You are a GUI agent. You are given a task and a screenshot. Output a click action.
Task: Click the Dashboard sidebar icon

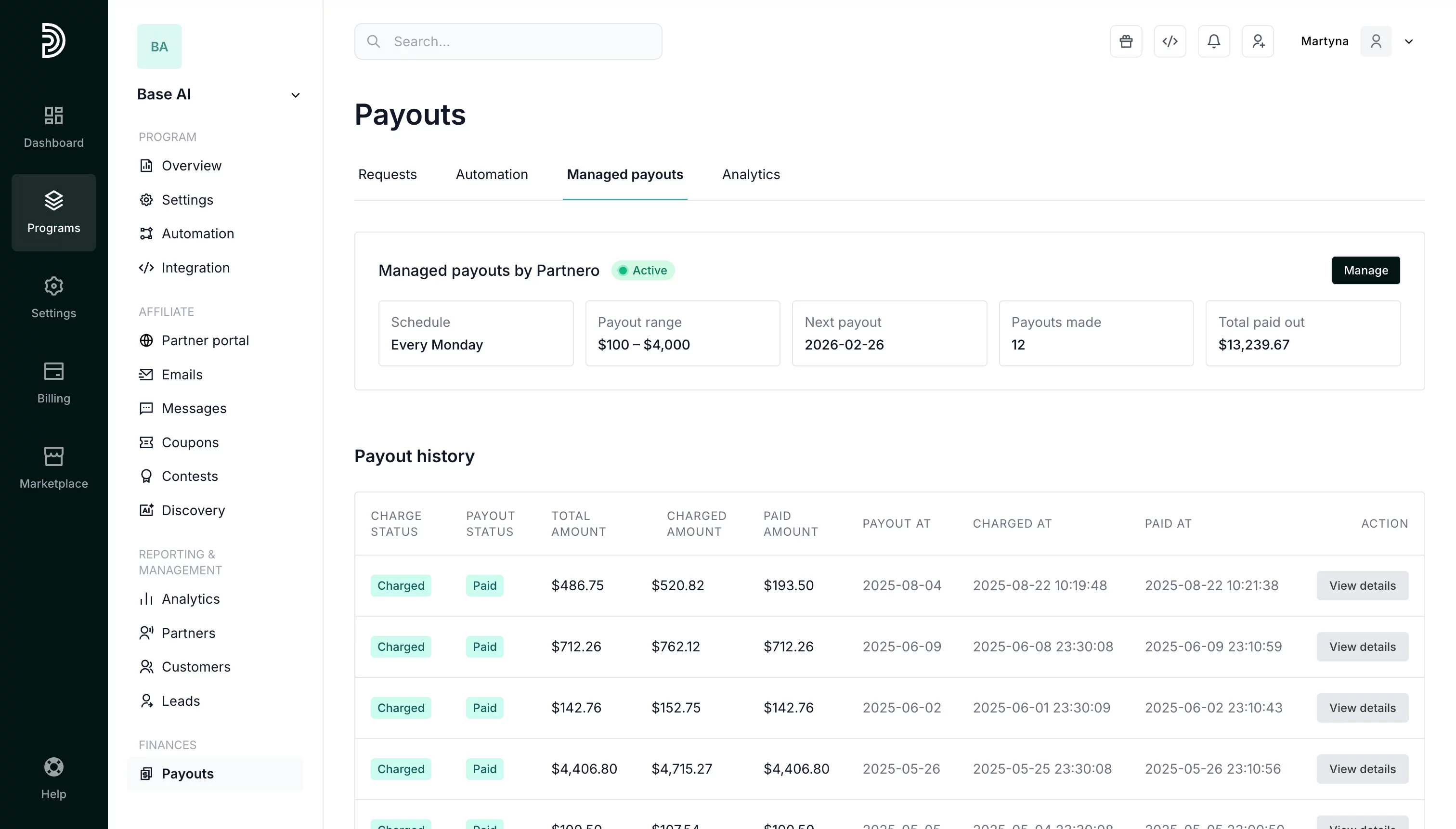[53, 127]
